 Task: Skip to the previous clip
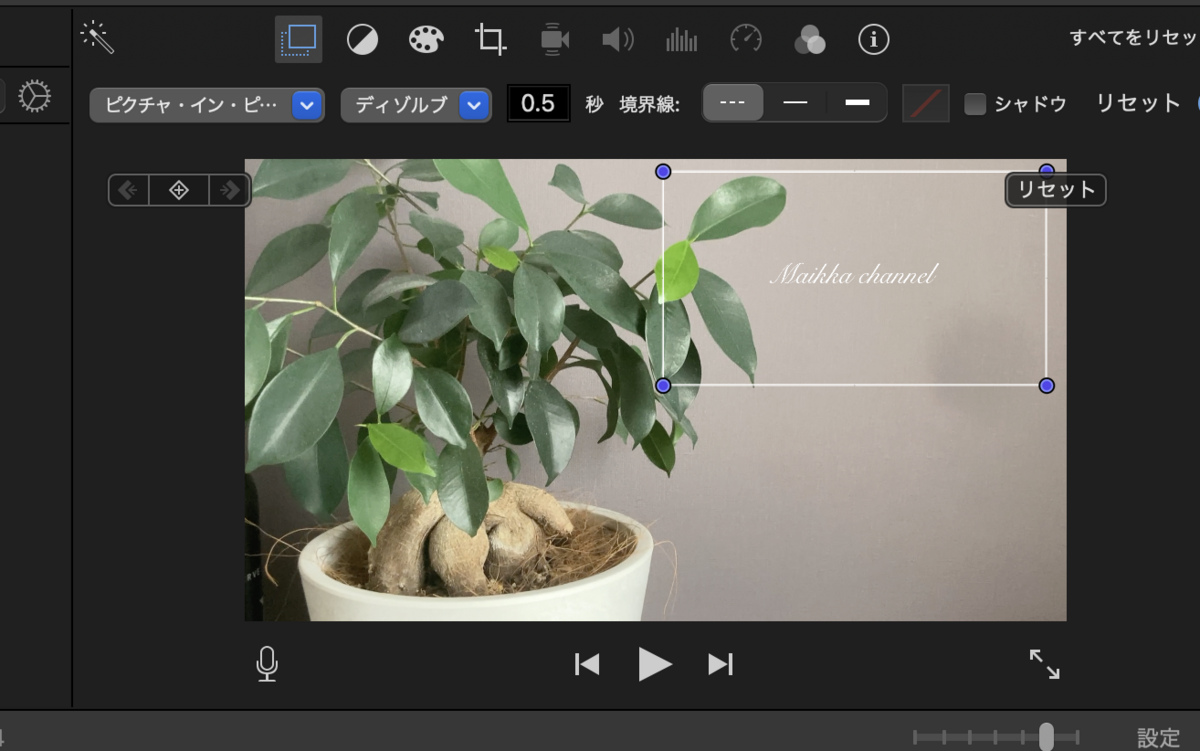587,664
